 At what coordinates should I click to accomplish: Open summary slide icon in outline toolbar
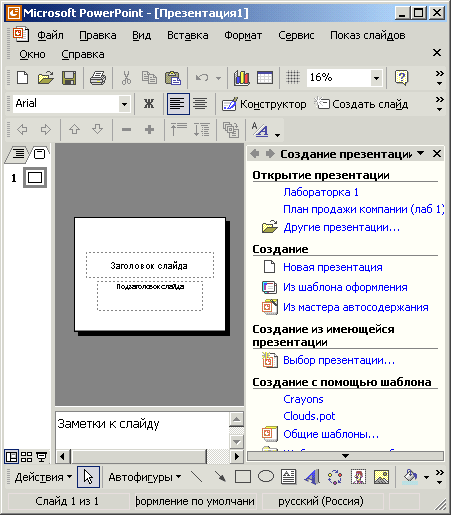coord(231,129)
